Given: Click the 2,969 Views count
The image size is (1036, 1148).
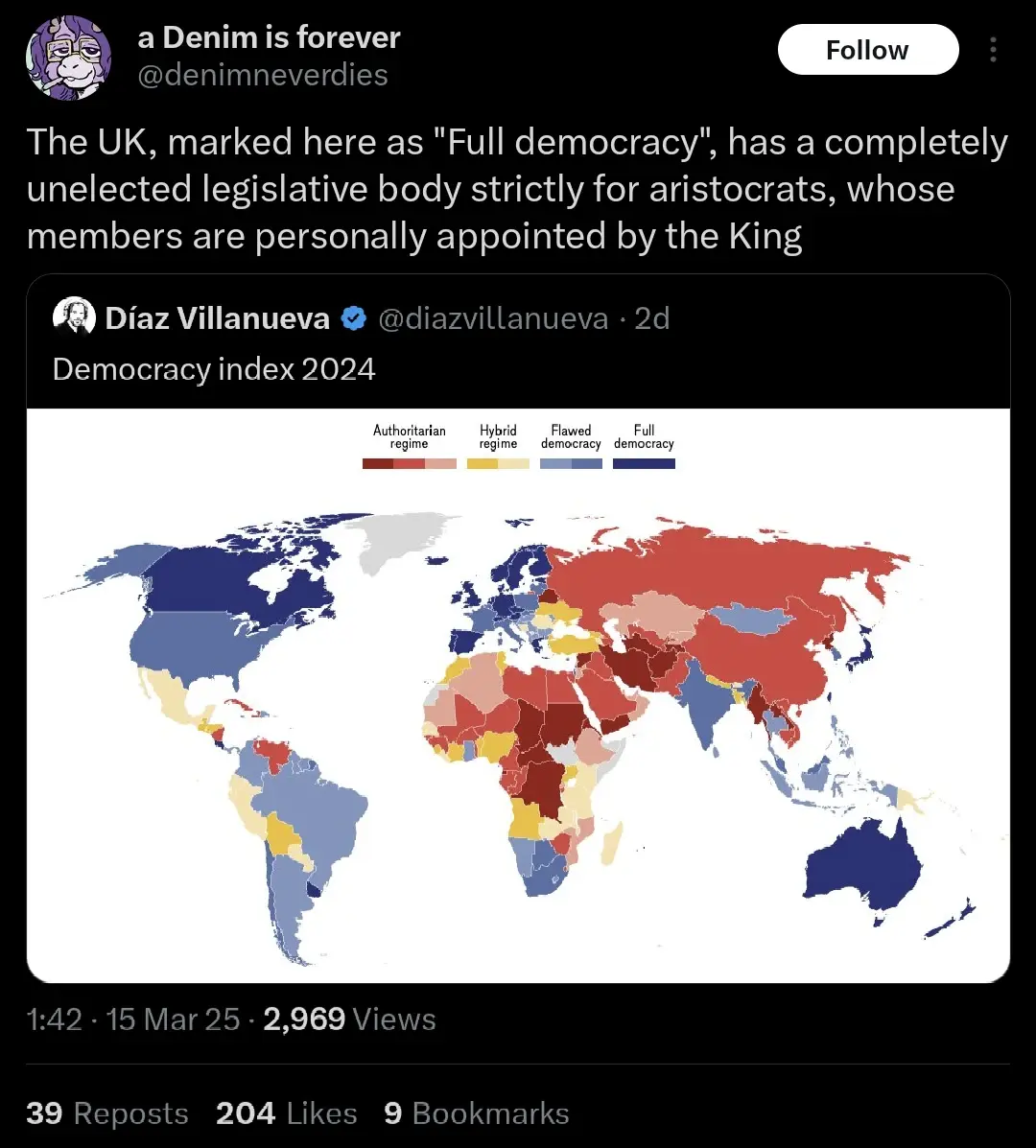Looking at the screenshot, I should tap(349, 1019).
